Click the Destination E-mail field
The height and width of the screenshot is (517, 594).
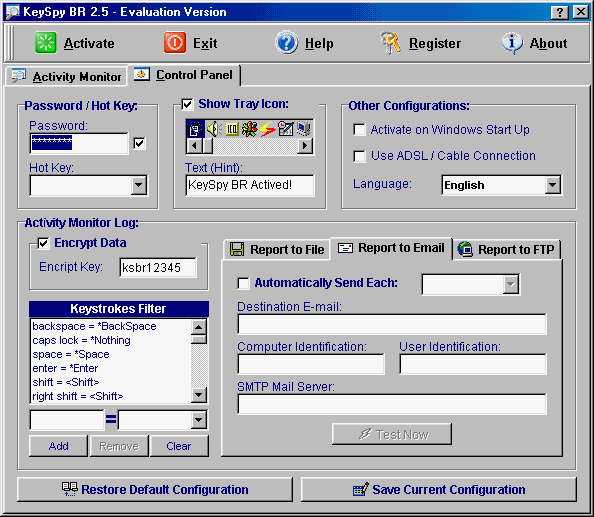pos(392,324)
